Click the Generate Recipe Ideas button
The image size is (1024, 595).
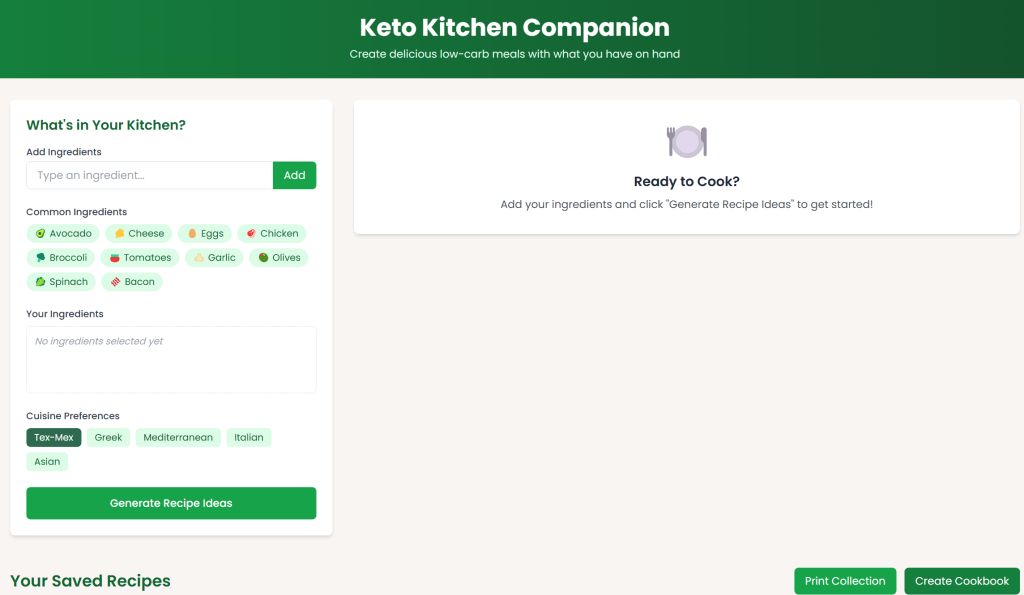click(x=170, y=503)
